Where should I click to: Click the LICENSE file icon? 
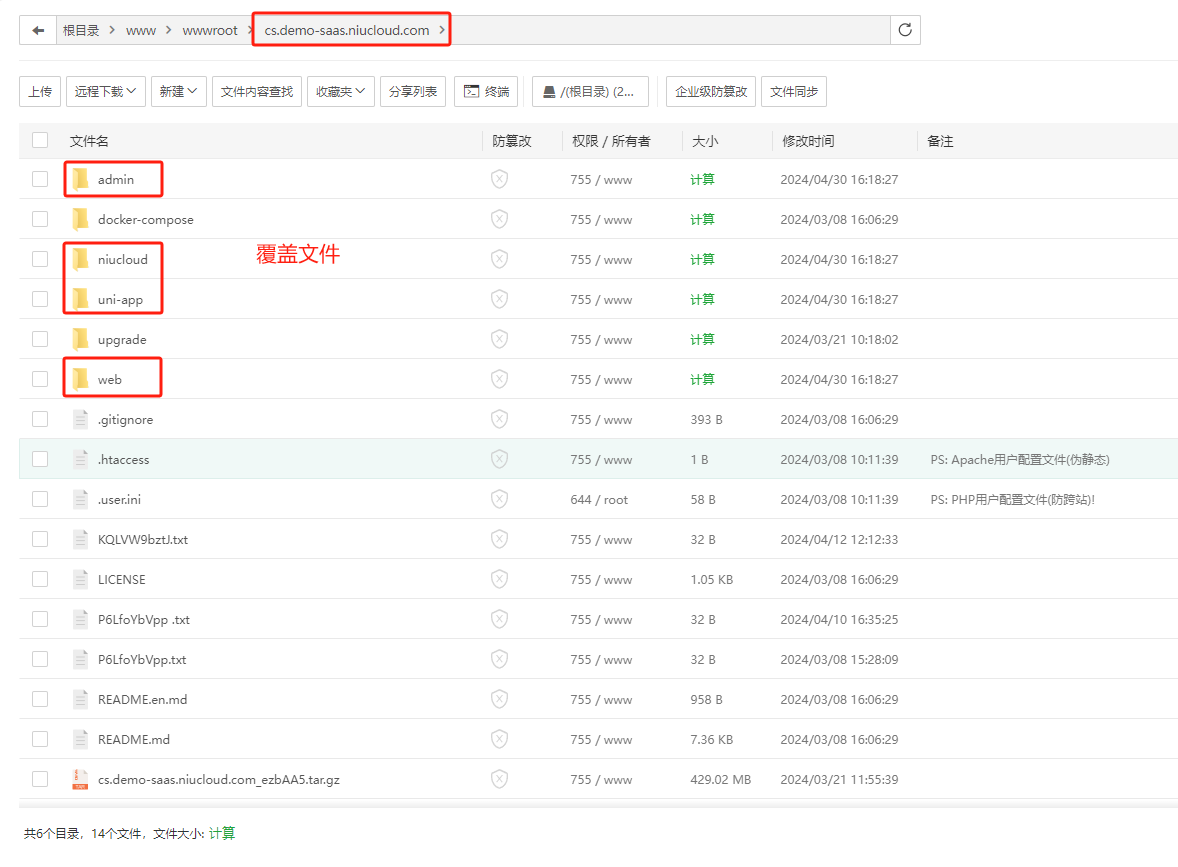80,579
